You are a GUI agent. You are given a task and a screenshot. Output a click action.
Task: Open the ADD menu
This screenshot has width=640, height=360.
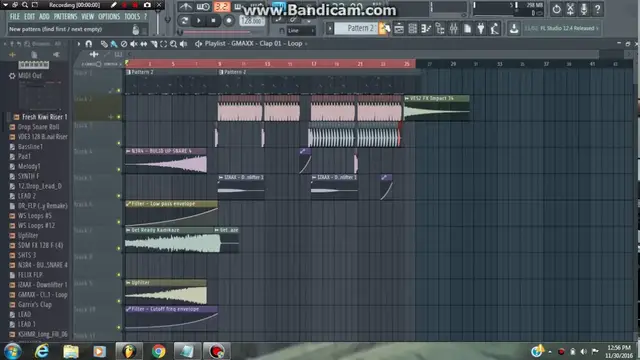click(x=44, y=17)
